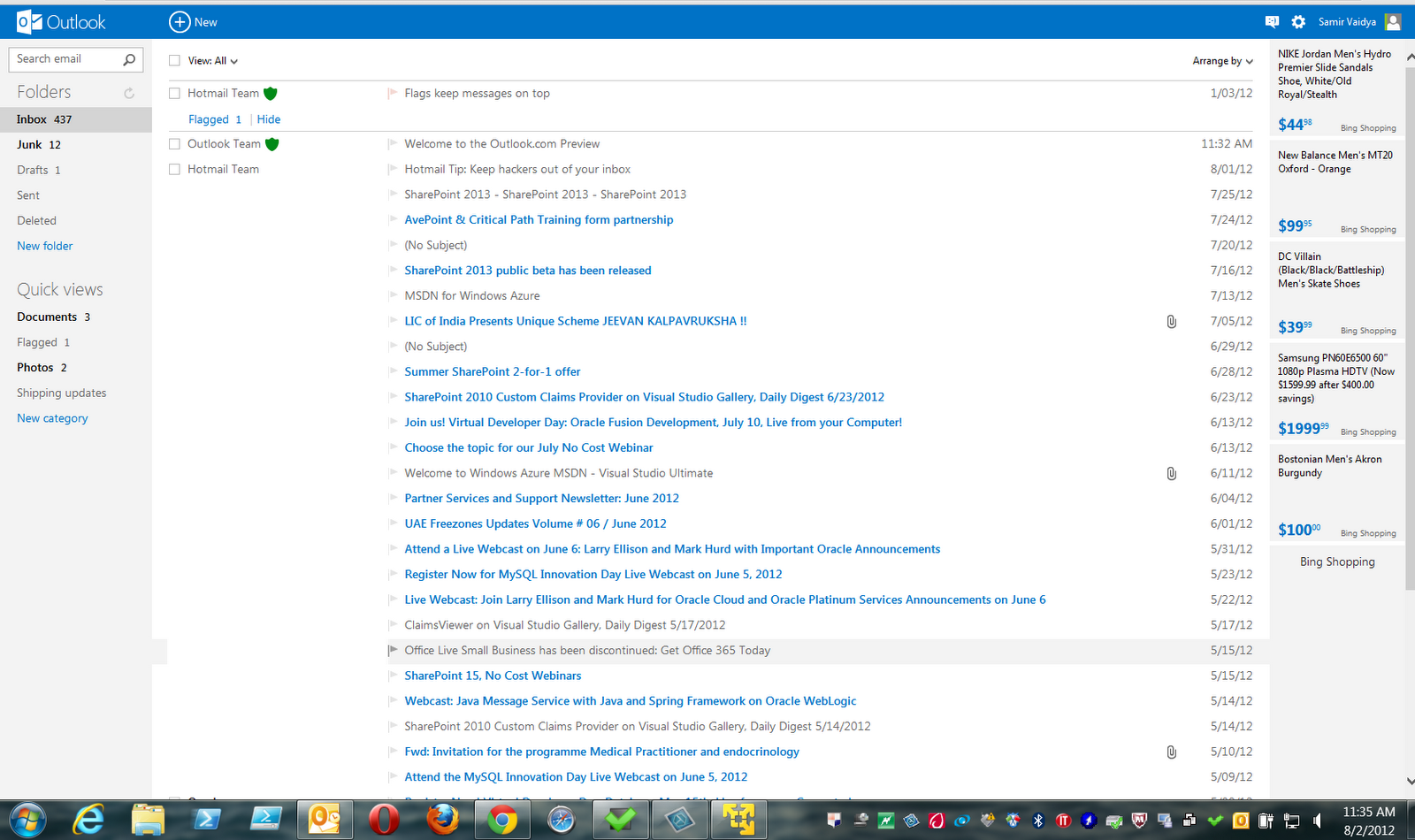Expand hidden icons in the system tray
The width and height of the screenshot is (1415, 840).
[832, 820]
